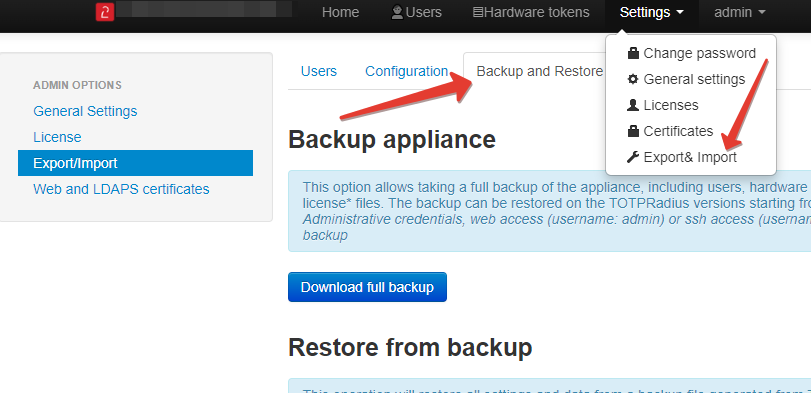Expand the admin dropdown in navbar
The image size is (811, 393).
click(740, 12)
